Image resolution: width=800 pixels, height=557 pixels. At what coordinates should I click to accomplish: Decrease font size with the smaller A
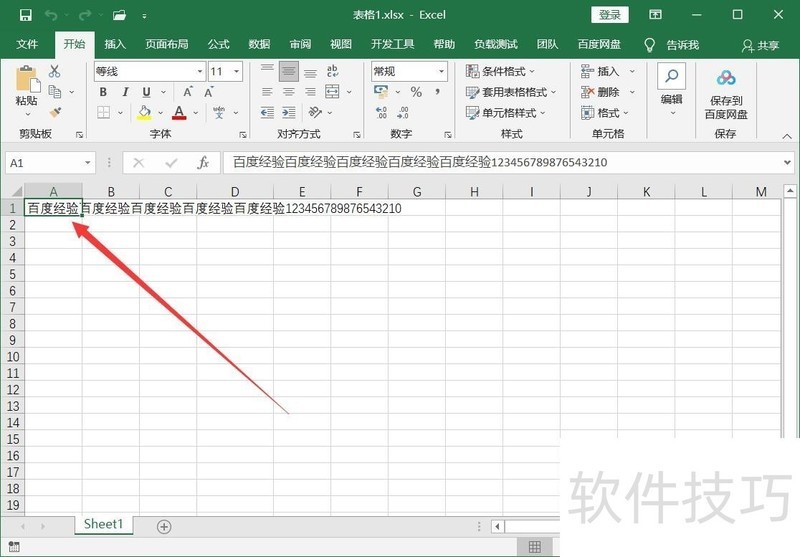[209, 92]
